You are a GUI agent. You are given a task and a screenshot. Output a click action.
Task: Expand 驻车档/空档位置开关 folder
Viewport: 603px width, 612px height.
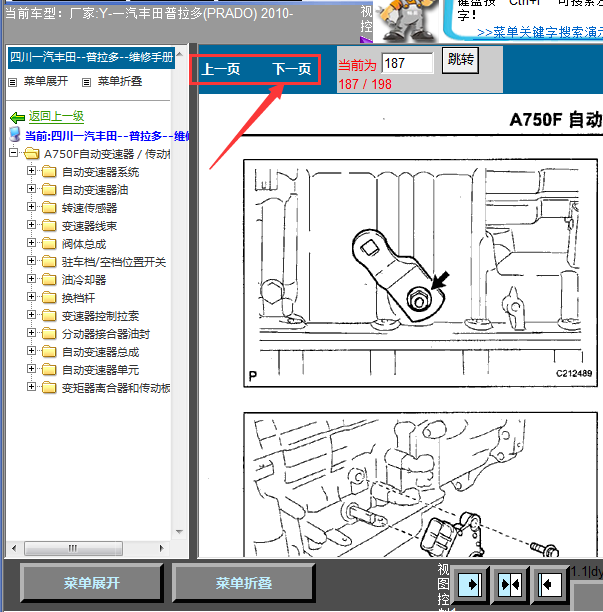[x=32, y=260]
